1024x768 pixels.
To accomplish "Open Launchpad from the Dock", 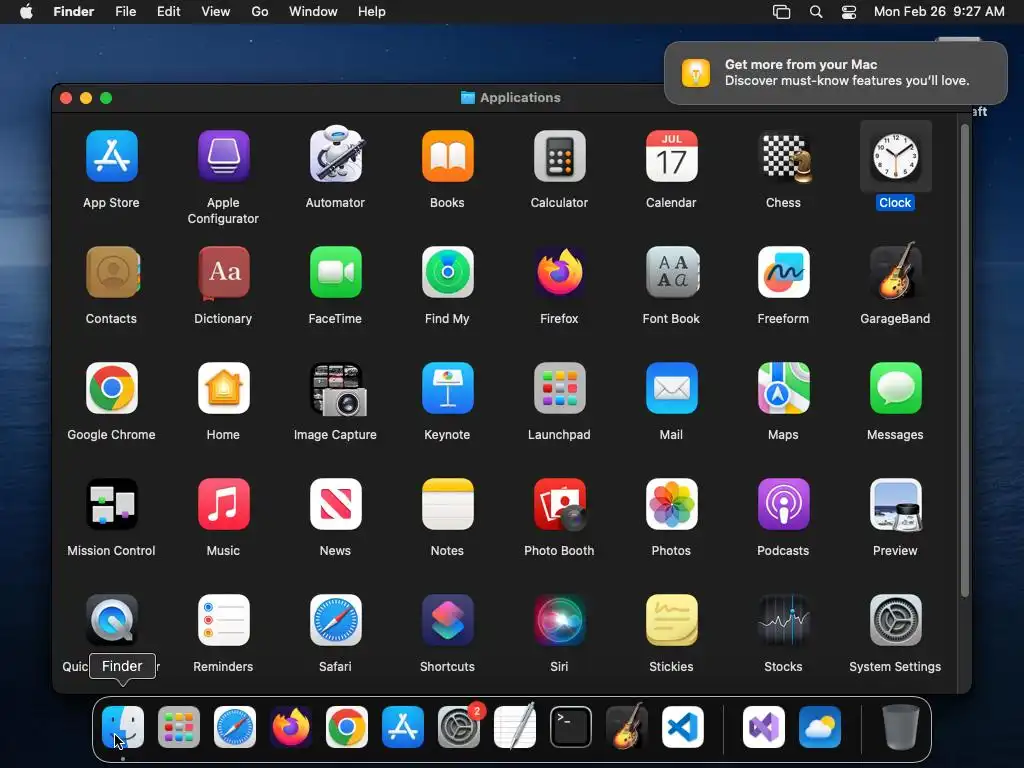I will (178, 727).
